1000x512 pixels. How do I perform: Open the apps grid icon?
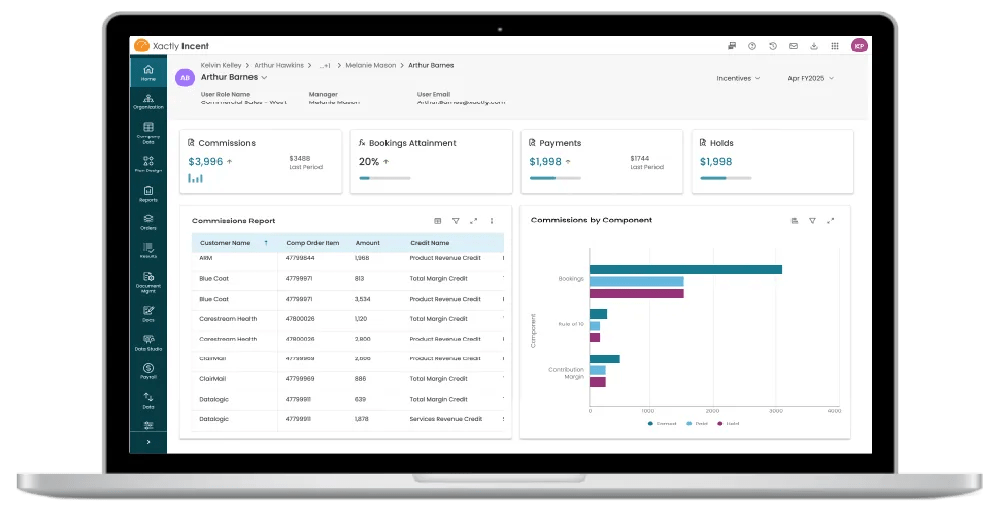[x=835, y=46]
